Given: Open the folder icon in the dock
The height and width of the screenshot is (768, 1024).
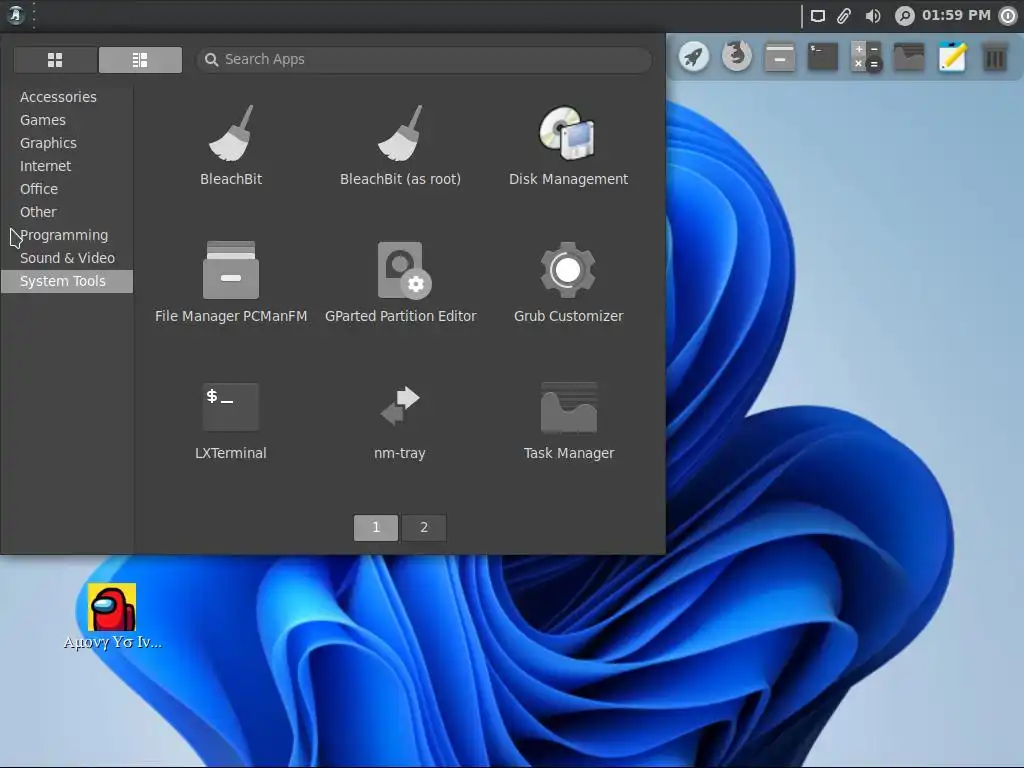Looking at the screenshot, I should coord(909,57).
